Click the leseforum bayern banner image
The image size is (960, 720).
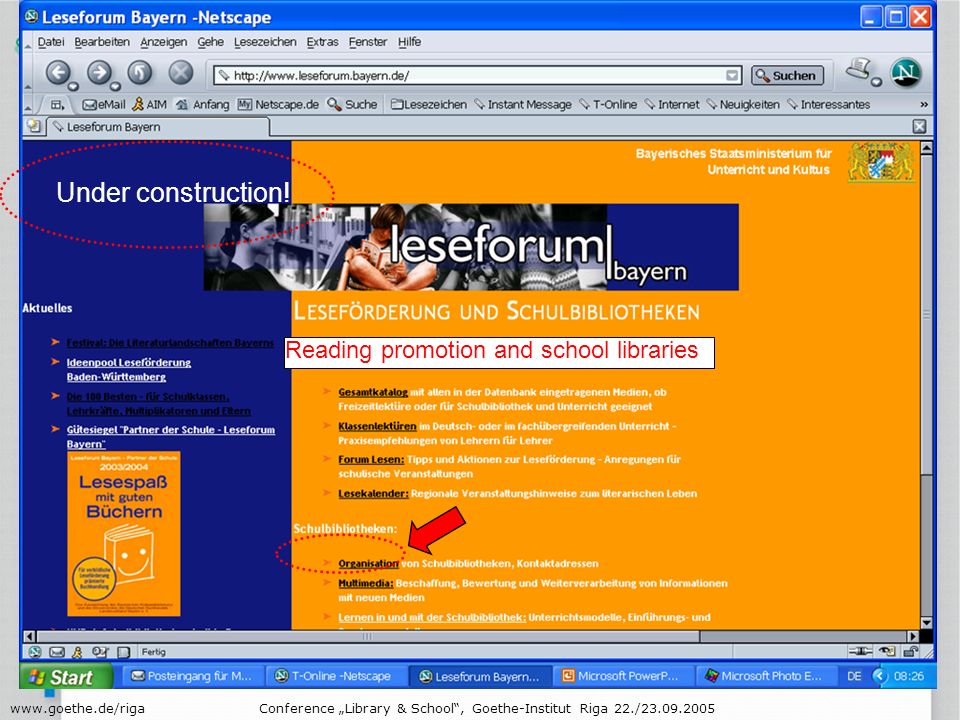(471, 247)
